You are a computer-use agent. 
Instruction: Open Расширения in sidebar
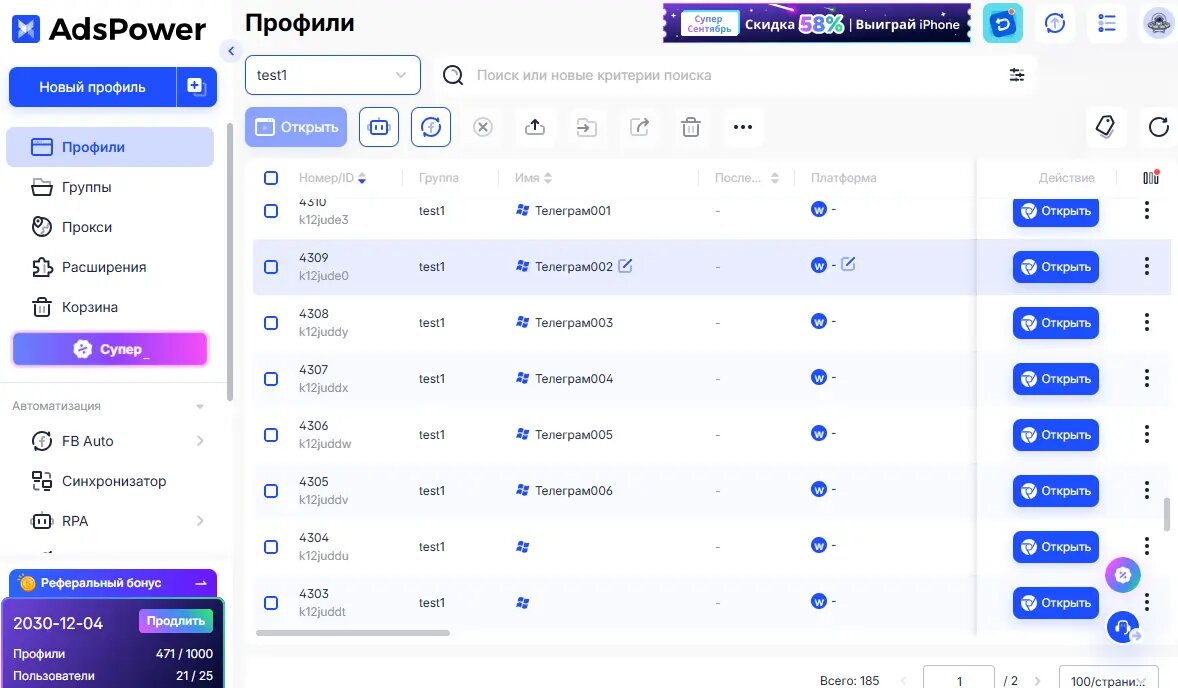(110, 267)
